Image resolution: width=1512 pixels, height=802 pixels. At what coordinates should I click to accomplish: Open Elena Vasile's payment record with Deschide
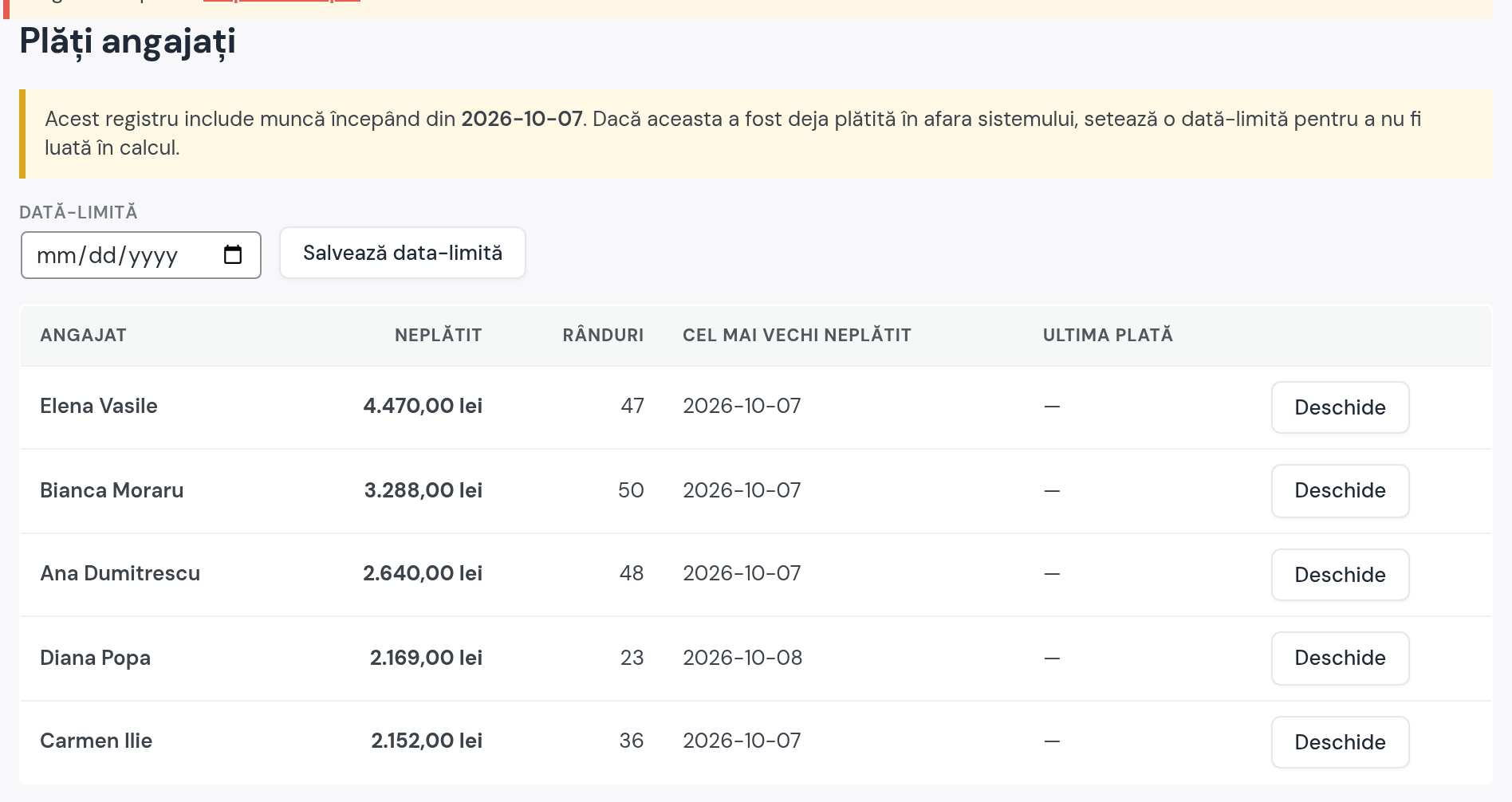click(x=1340, y=407)
